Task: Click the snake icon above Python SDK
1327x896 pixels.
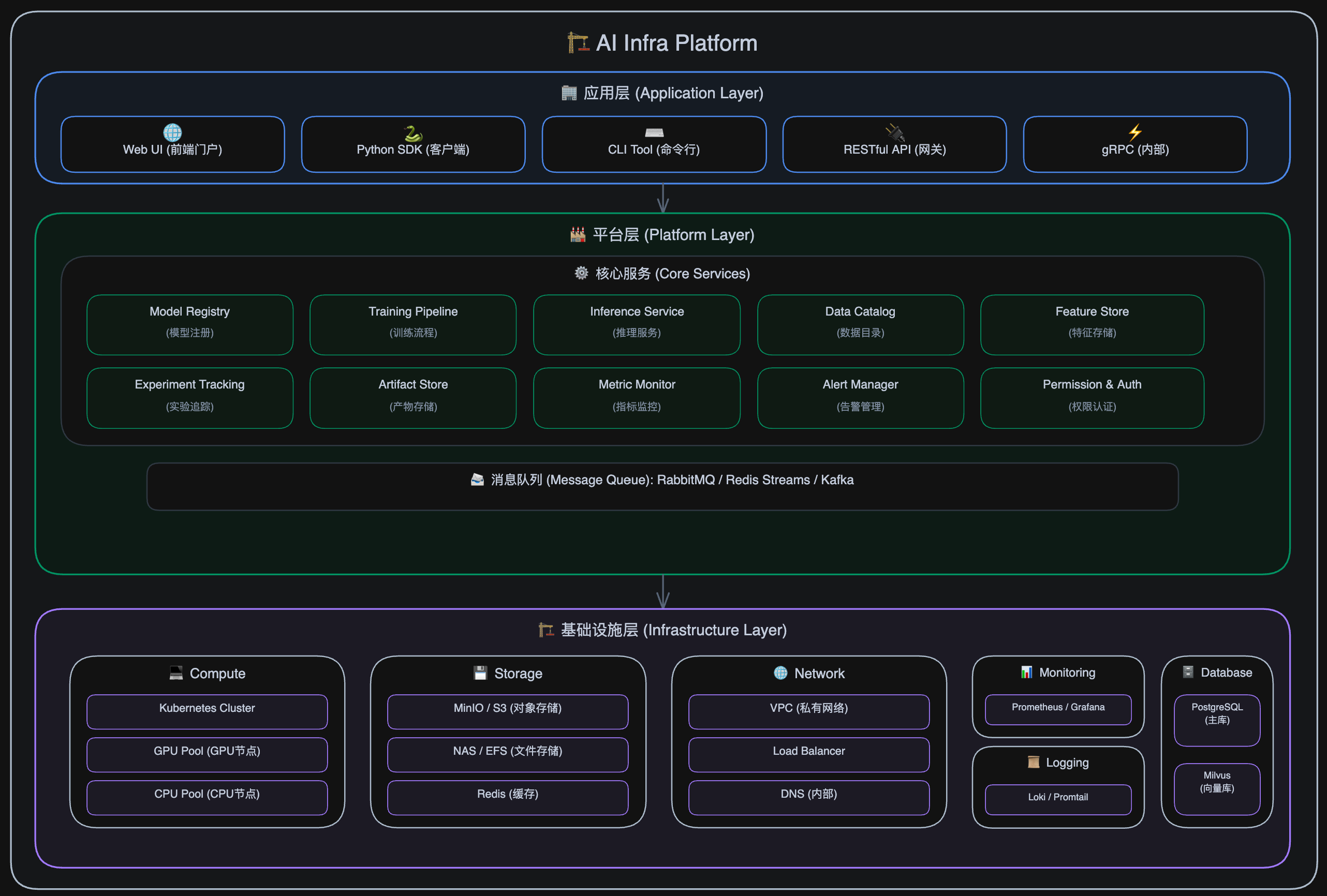Action: point(413,133)
